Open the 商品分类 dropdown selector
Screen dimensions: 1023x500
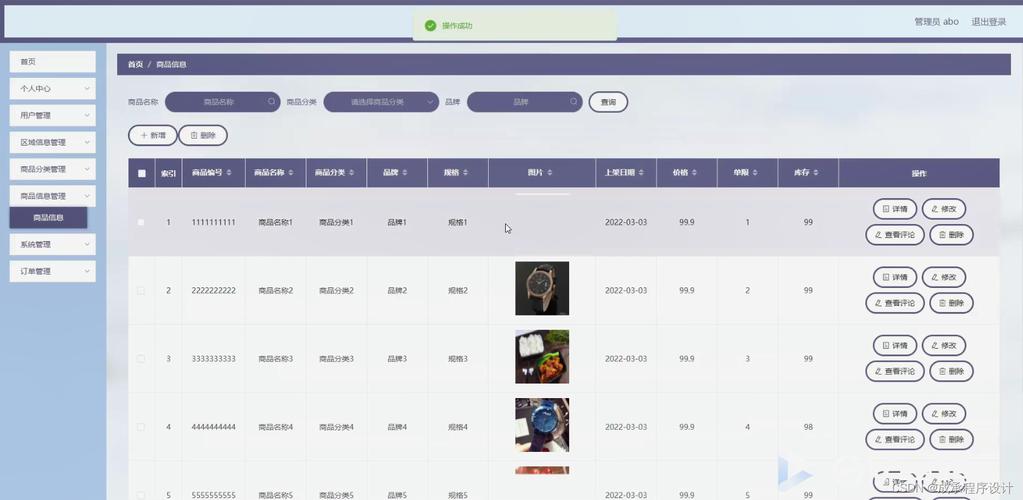click(x=381, y=102)
